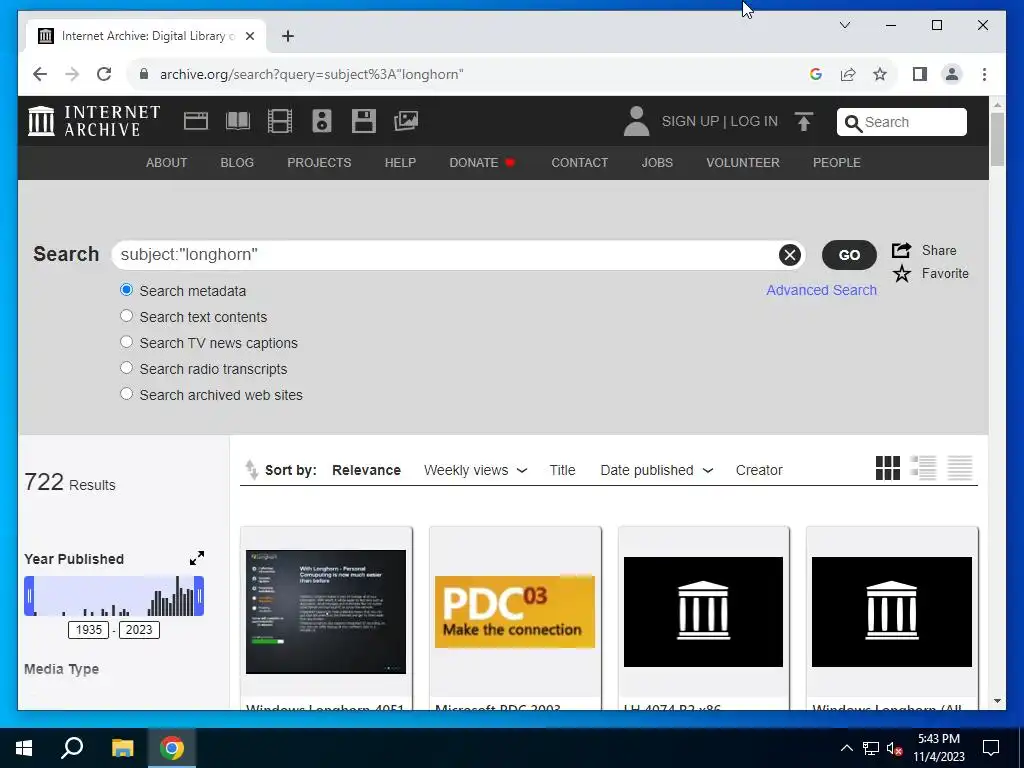
Task: Open the DONATE menu item
Action: pyautogui.click(x=483, y=163)
